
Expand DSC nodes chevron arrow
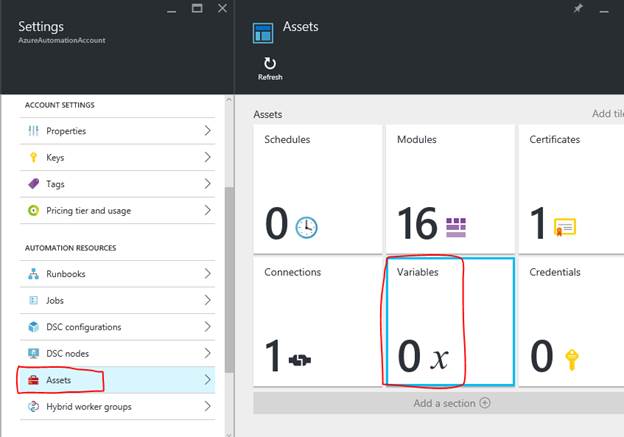(x=207, y=353)
